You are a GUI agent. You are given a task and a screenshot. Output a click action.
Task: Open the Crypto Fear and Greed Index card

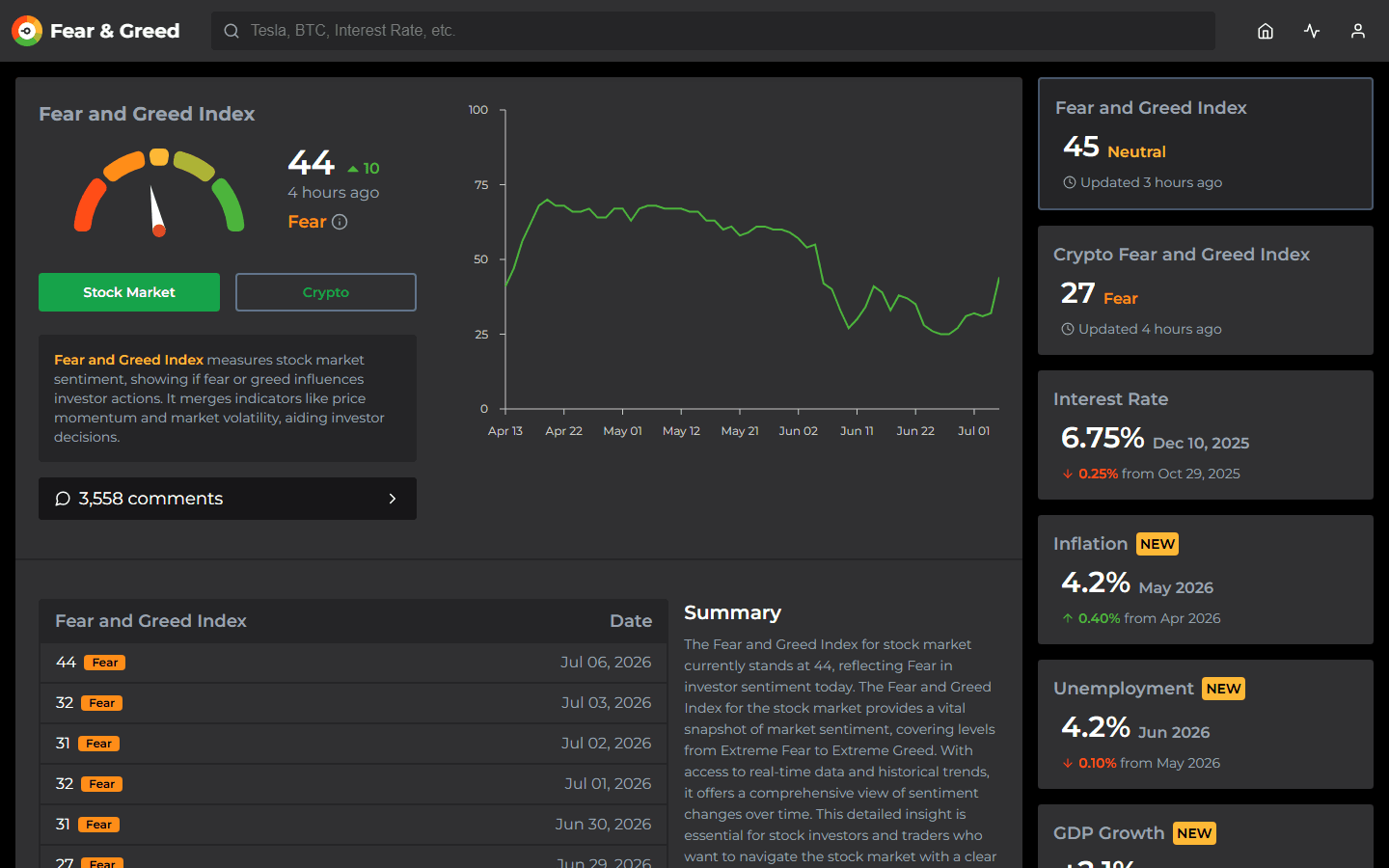point(1206,290)
